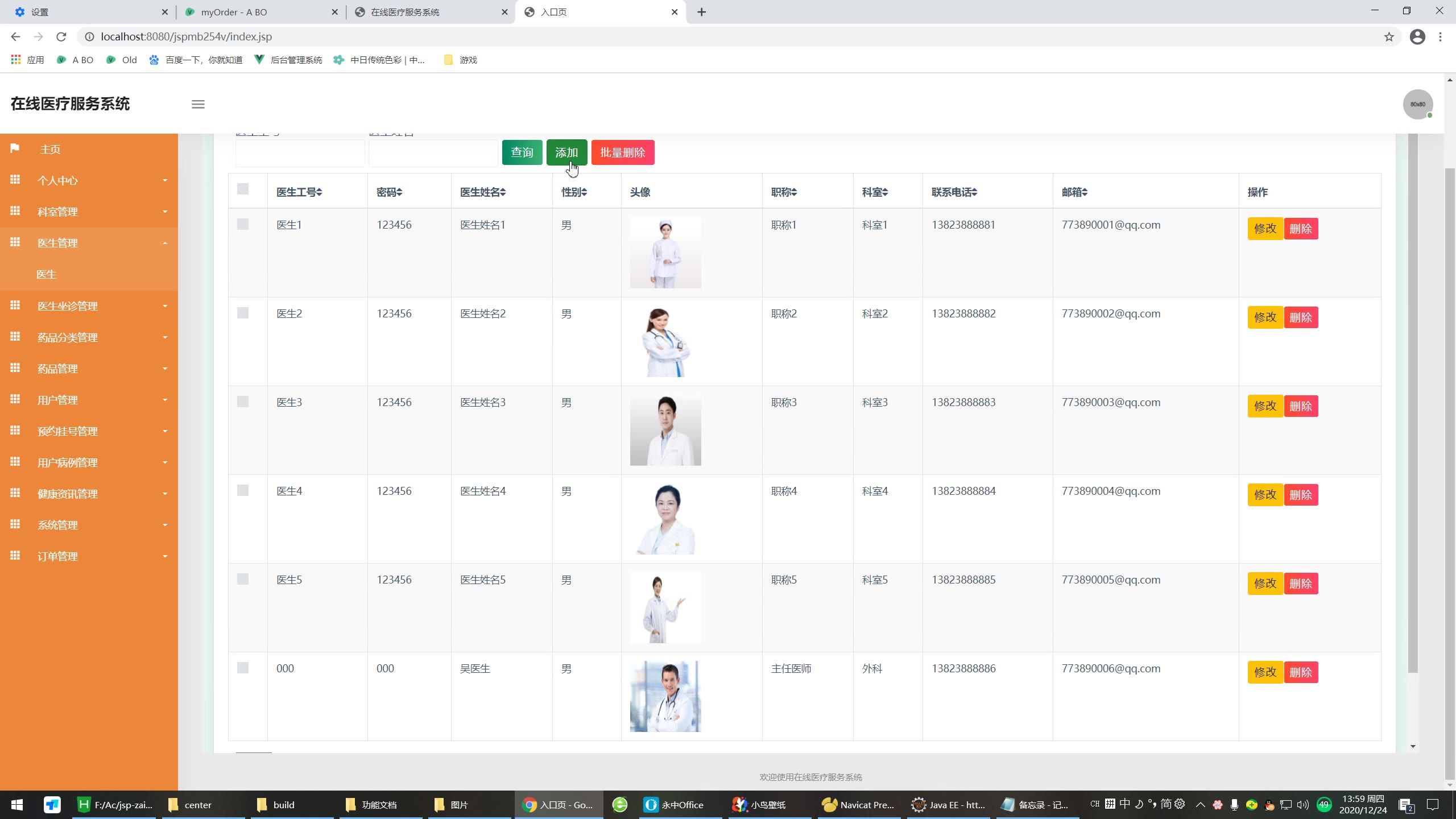Image resolution: width=1456 pixels, height=819 pixels.
Task: Check the row checkbox for 医生5
Action: 243,579
